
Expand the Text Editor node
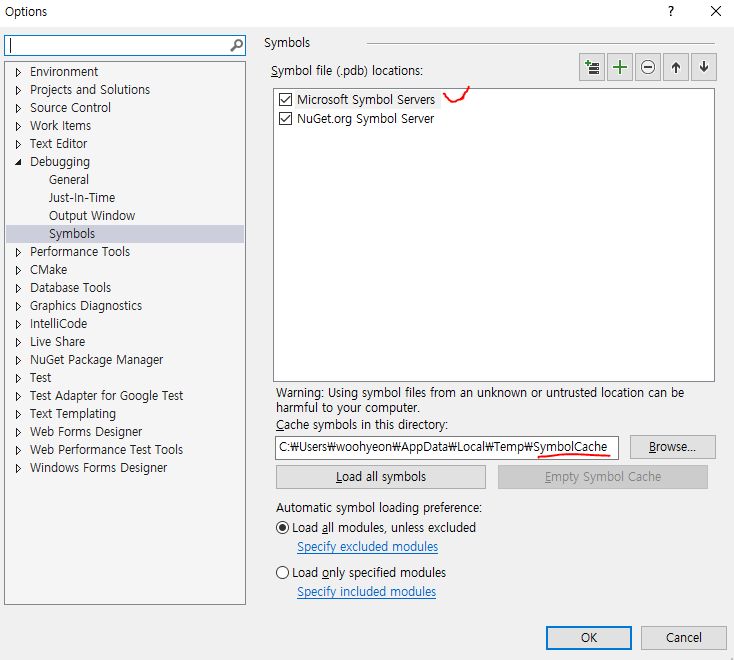click(18, 144)
